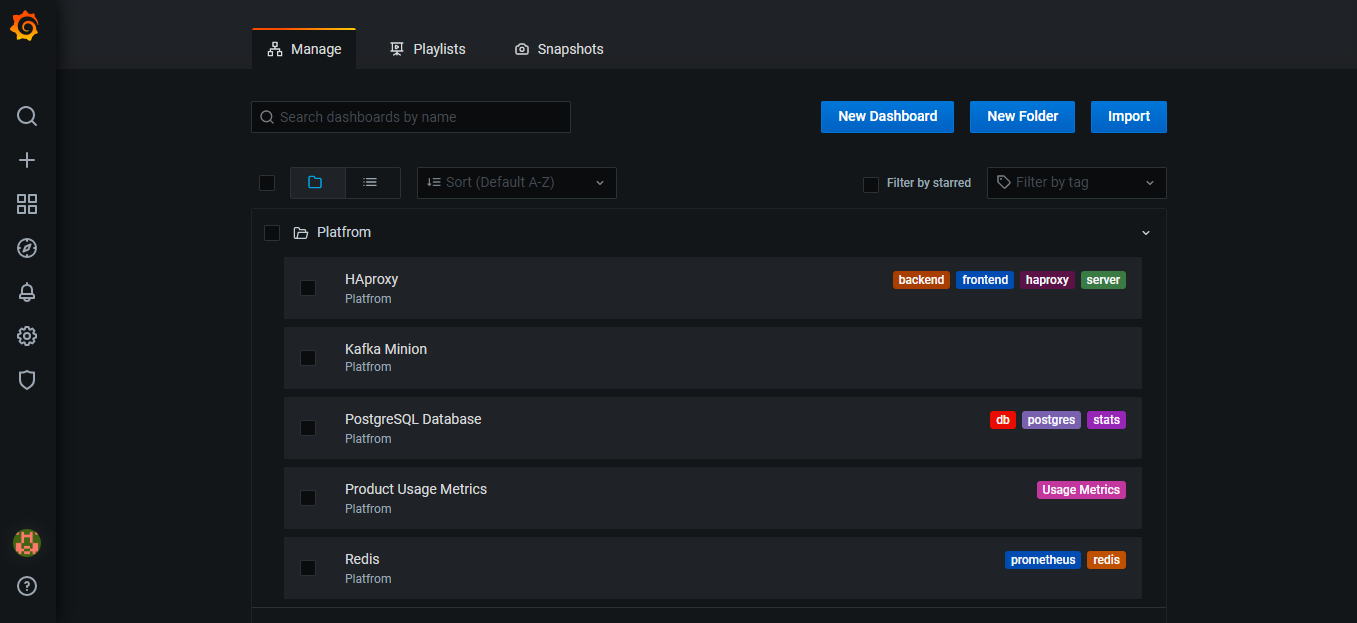Click the Platfrom label under Redis

point(368,579)
